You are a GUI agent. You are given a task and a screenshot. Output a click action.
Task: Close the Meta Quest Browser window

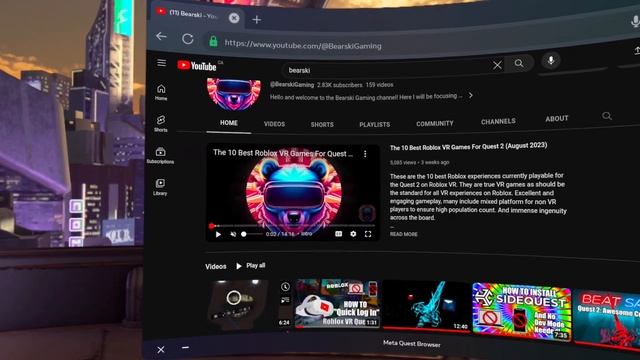tap(161, 349)
